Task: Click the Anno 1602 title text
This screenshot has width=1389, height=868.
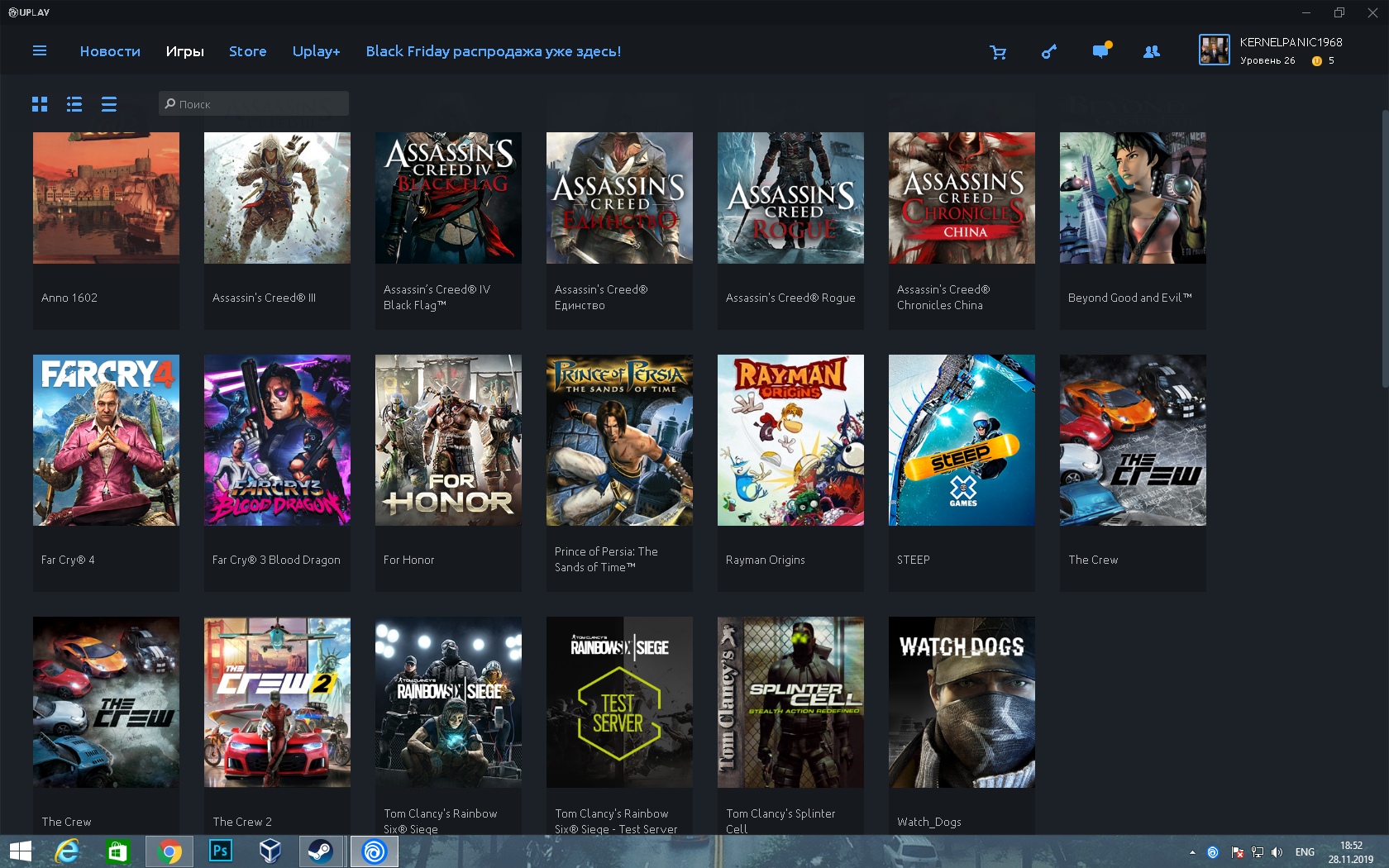Action: pyautogui.click(x=69, y=298)
